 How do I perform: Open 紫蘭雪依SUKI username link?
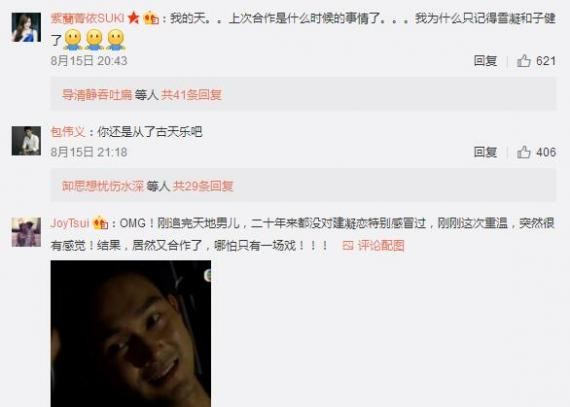(88, 18)
